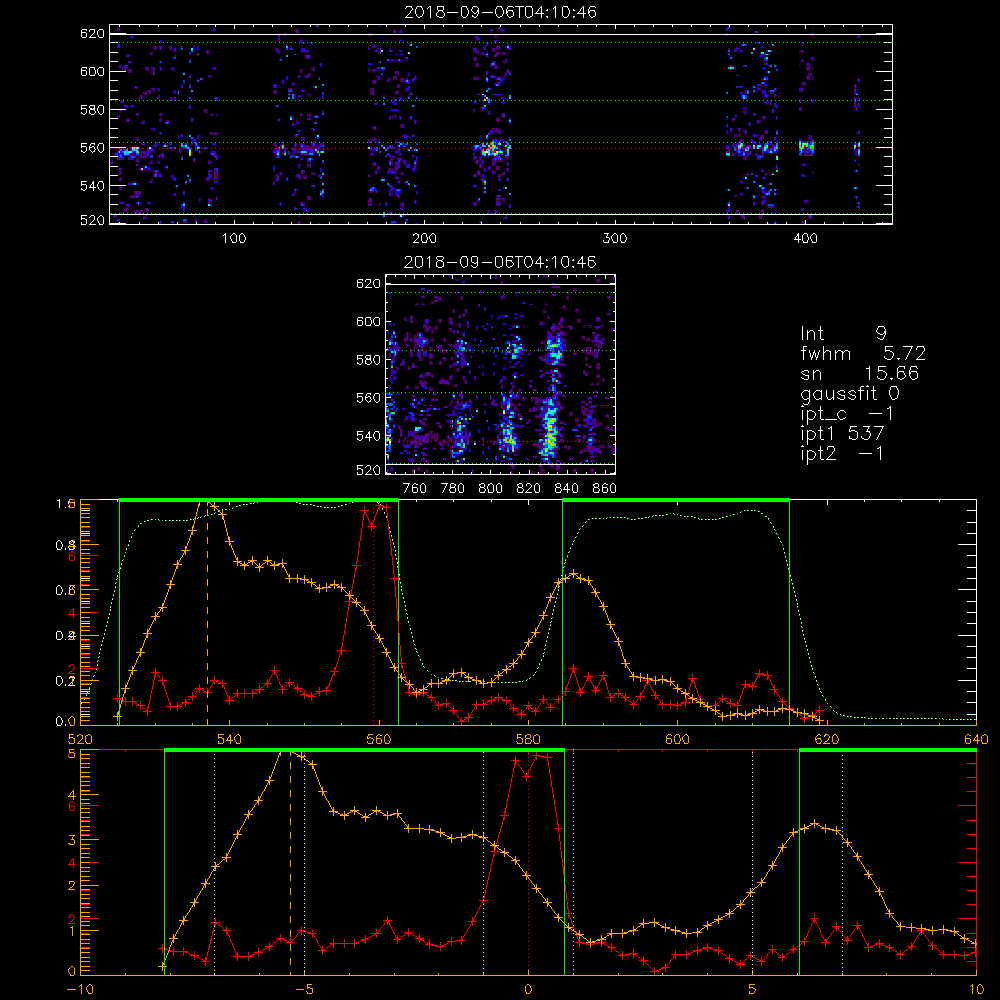1000x1000 pixels.
Task: Click x-axis label 560 on profile plot
Action: click(379, 740)
